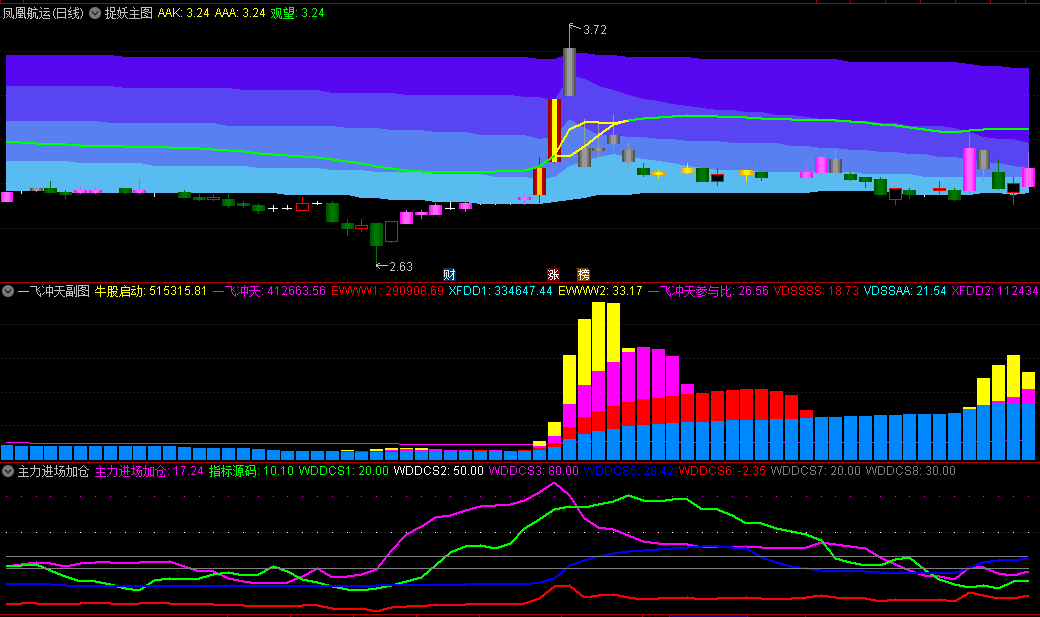Select the AAK: 3.24 value

184,13
